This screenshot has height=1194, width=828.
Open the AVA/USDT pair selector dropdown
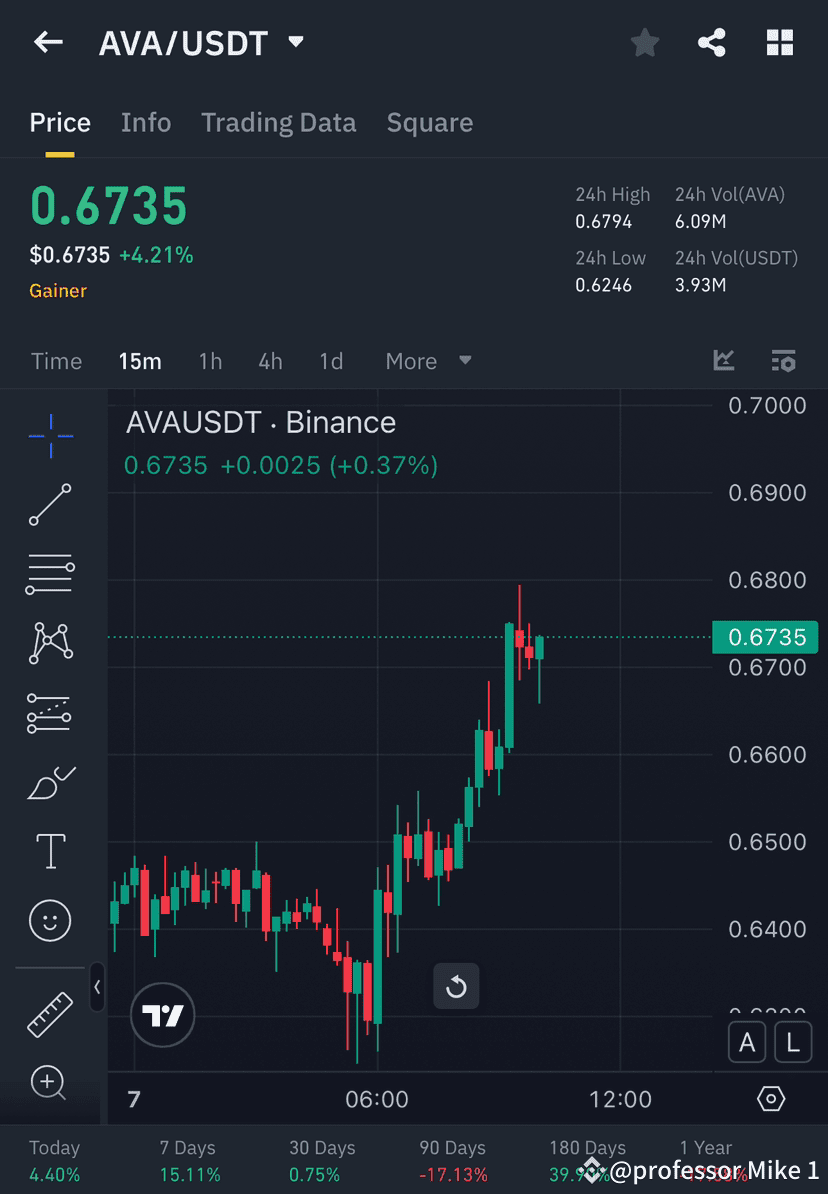[294, 42]
